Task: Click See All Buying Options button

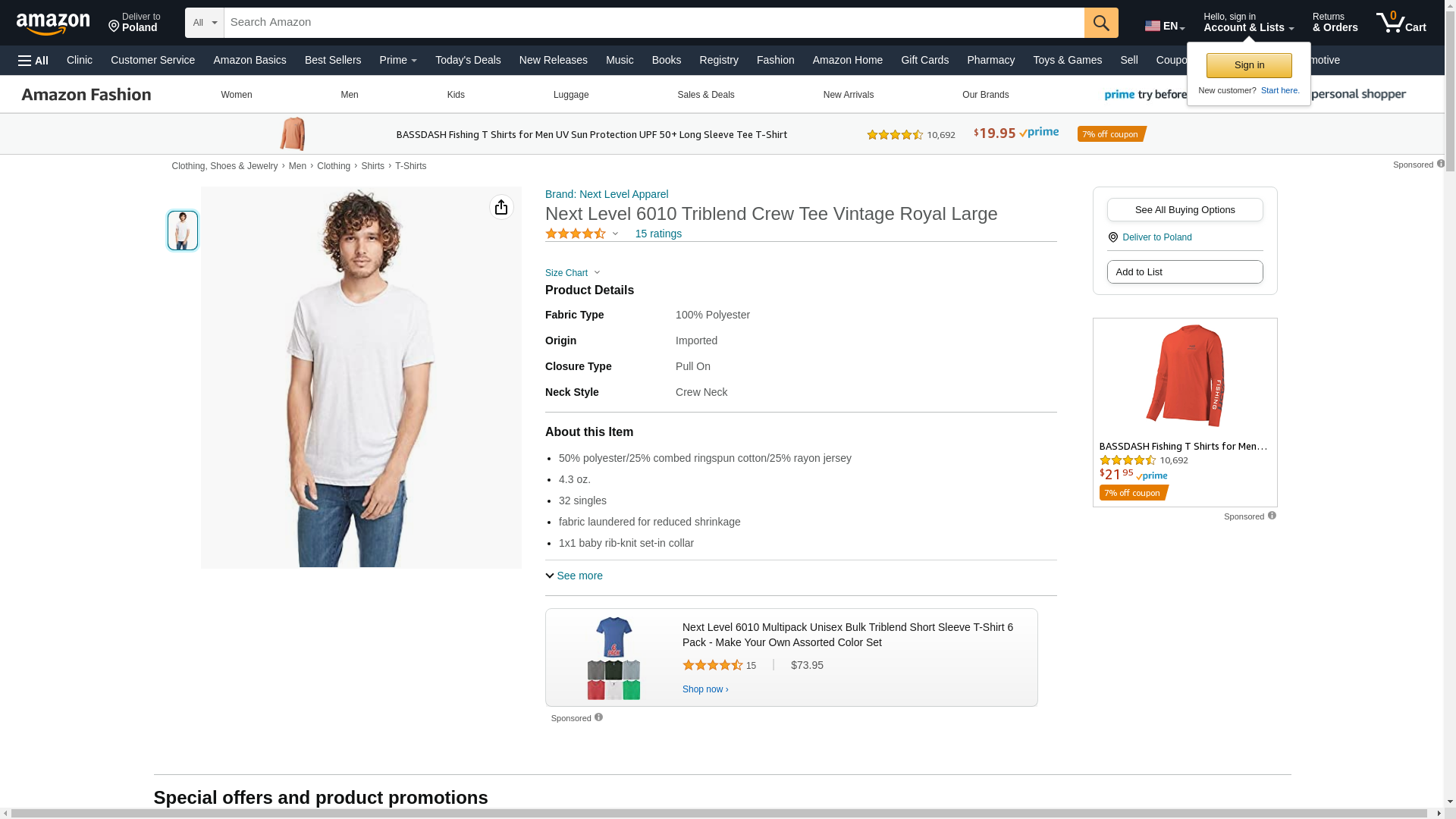Action: pos(1185,210)
